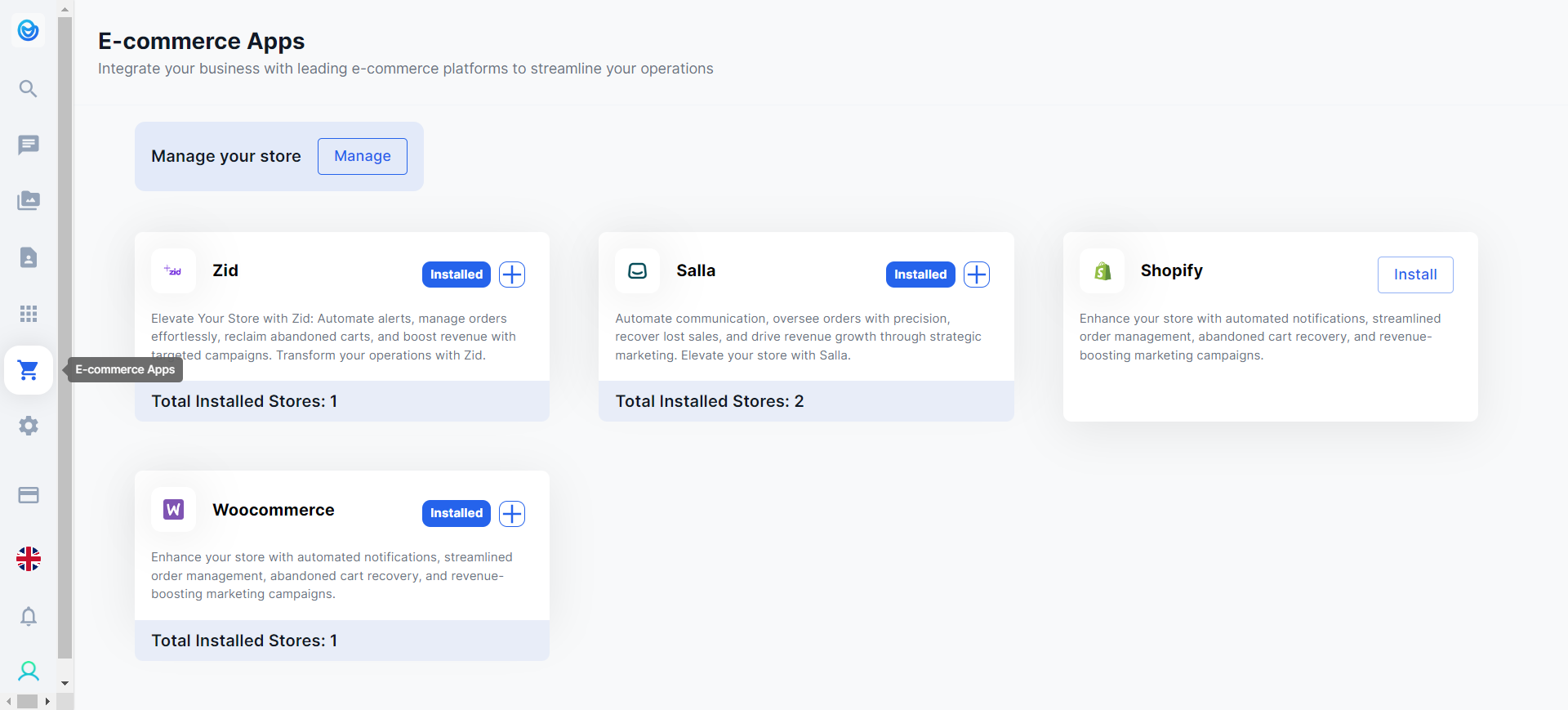Click the Manage store button
Viewport: 1568px width, 710px height.
[362, 156]
